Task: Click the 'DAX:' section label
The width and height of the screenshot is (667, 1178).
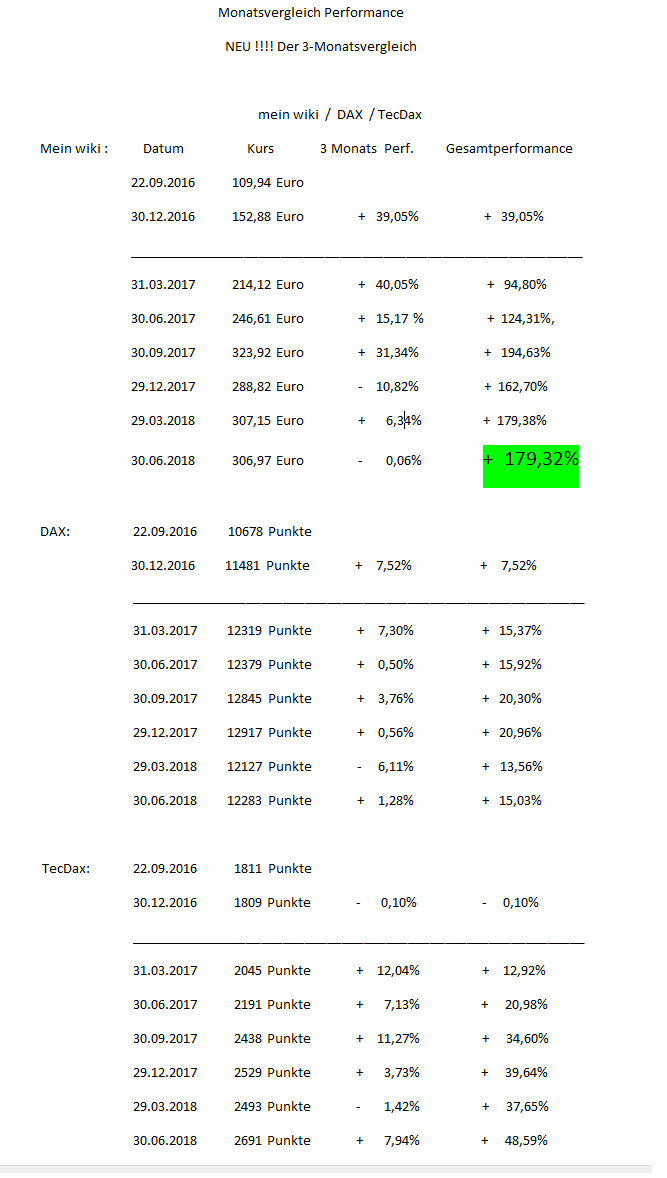Action: click(55, 532)
